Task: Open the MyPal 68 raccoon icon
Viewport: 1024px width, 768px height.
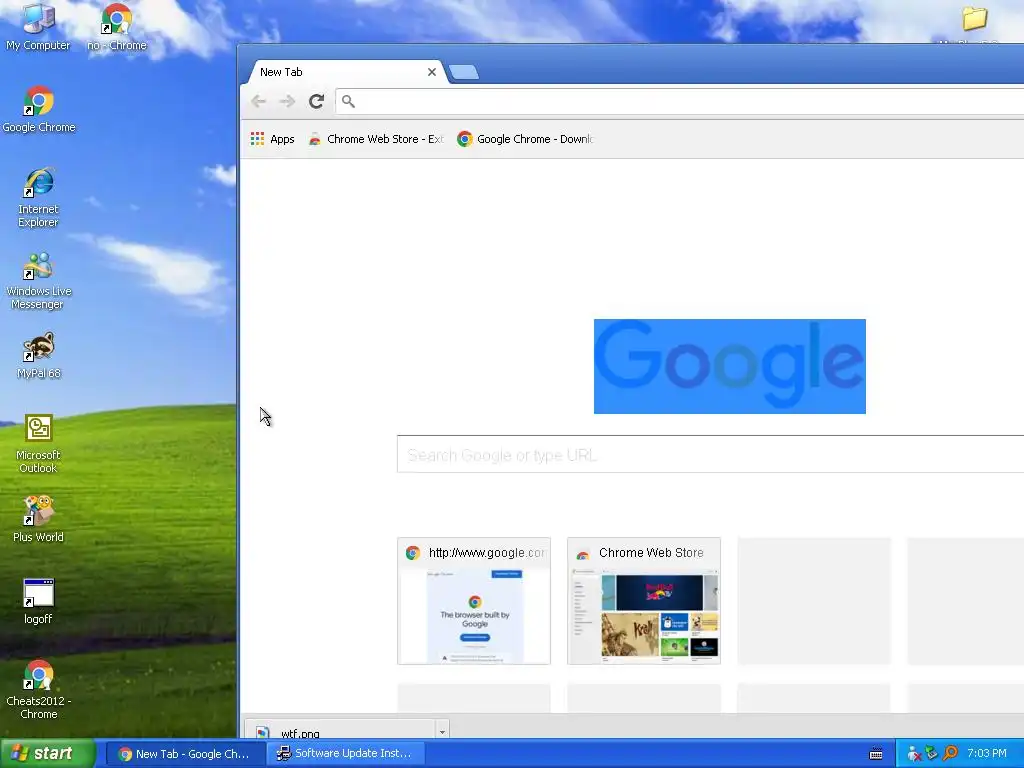Action: 39,355
